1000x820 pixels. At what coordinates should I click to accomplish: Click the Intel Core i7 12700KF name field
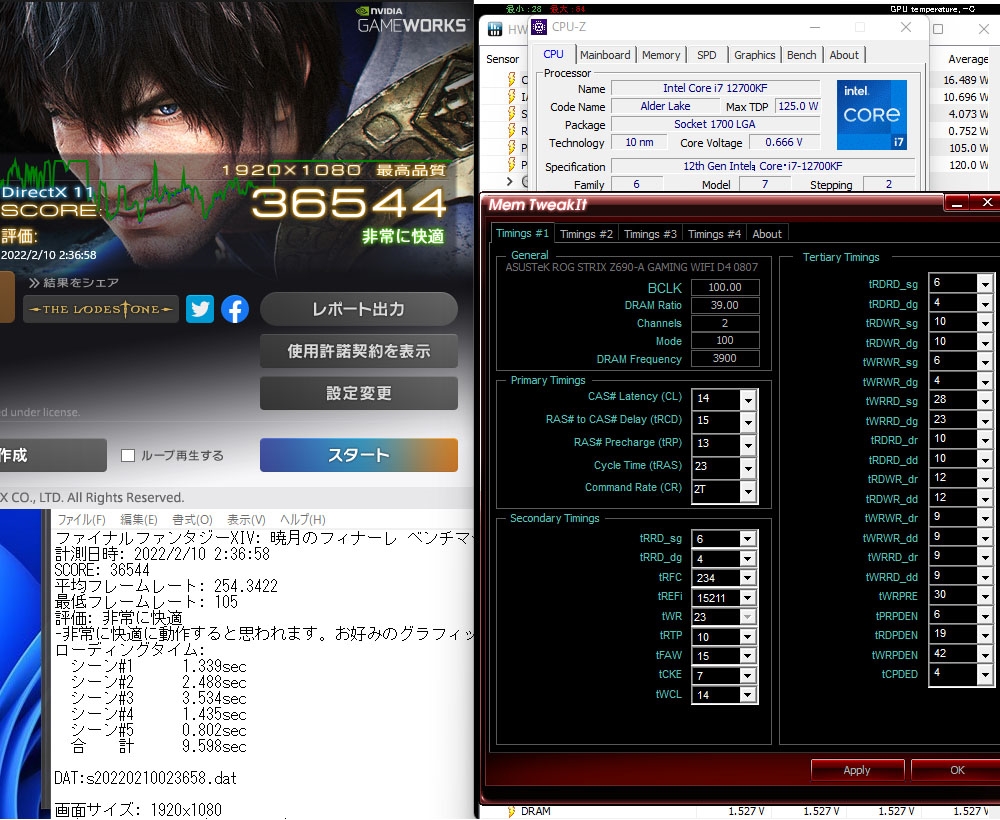(715, 88)
